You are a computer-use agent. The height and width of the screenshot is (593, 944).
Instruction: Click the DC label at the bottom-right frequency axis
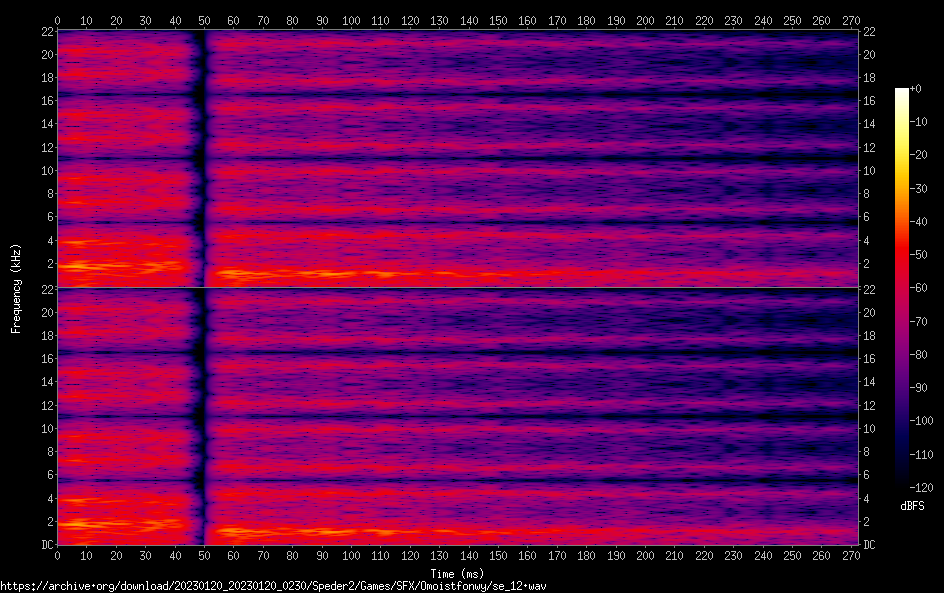[x=869, y=545]
